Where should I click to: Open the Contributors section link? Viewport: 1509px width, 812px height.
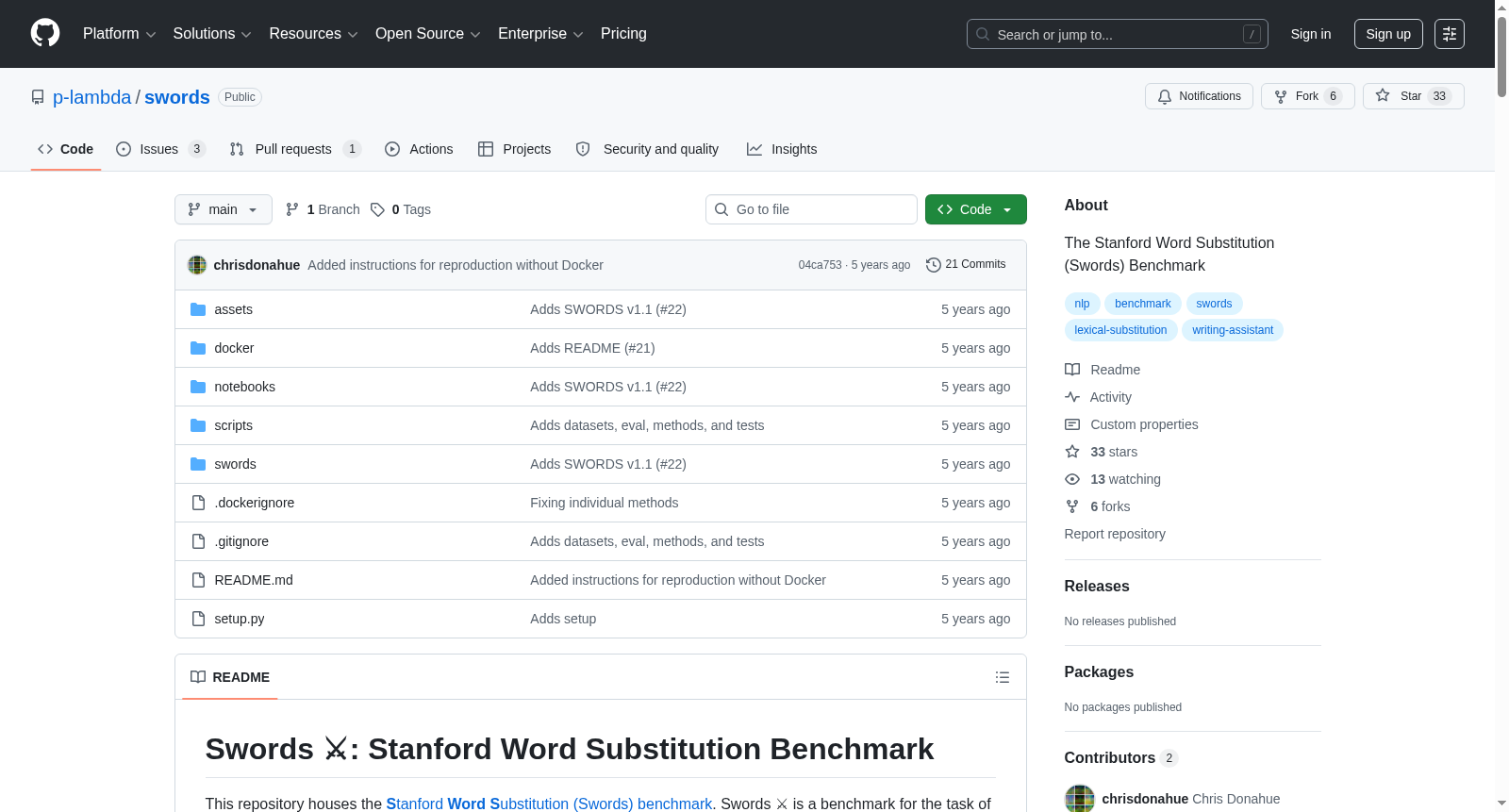tap(1121, 757)
